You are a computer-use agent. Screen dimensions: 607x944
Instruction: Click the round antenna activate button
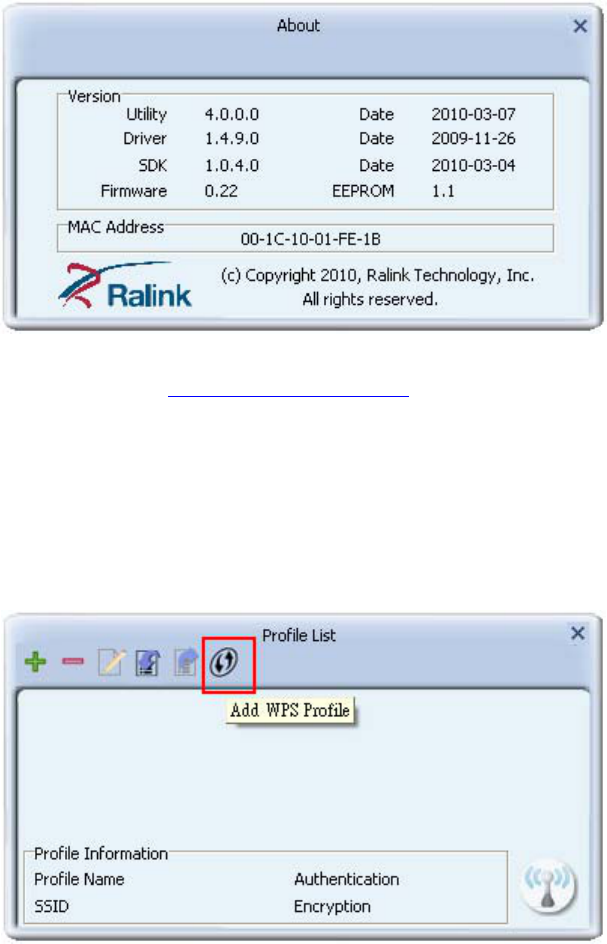coord(549,887)
